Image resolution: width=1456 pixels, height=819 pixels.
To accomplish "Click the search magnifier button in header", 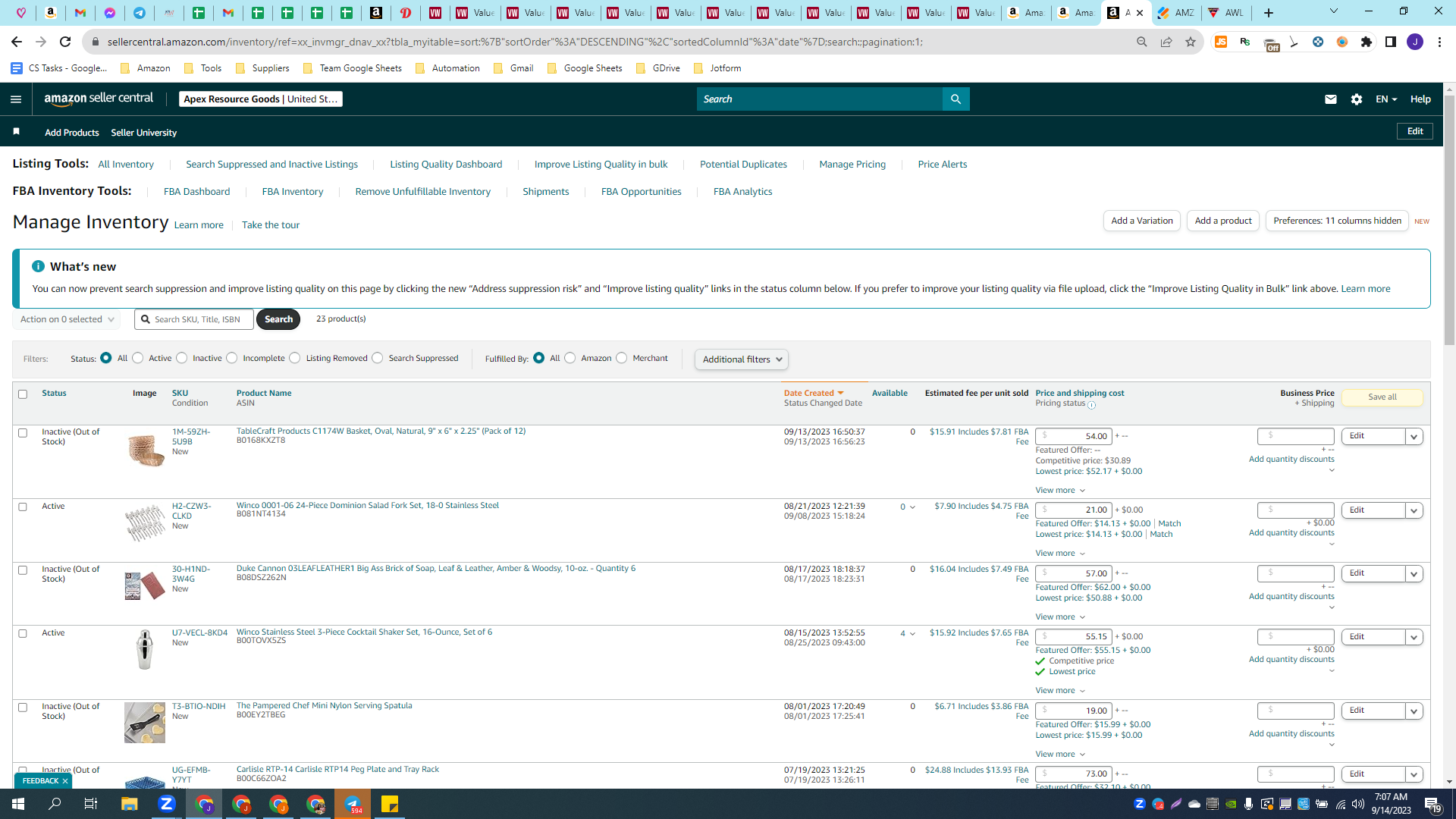I will tap(955, 99).
